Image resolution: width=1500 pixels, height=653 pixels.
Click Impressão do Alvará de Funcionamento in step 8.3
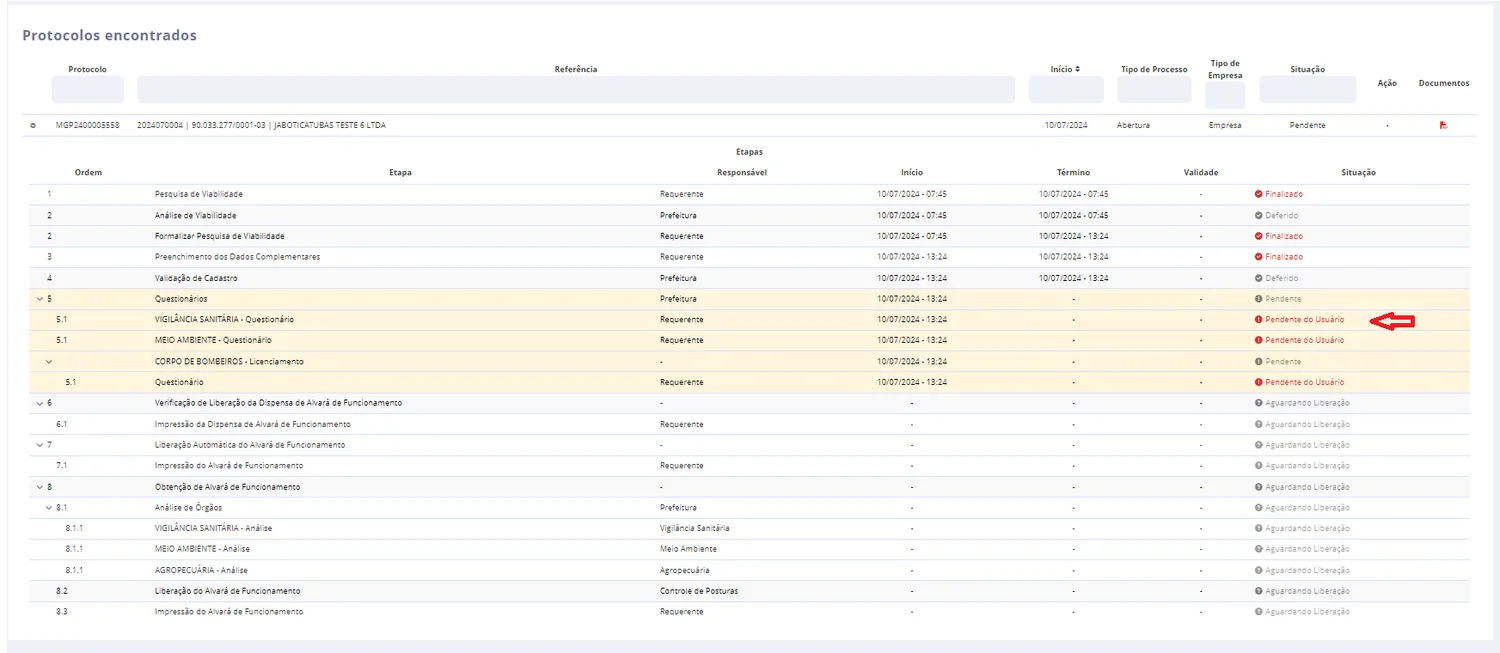pyautogui.click(x=229, y=611)
